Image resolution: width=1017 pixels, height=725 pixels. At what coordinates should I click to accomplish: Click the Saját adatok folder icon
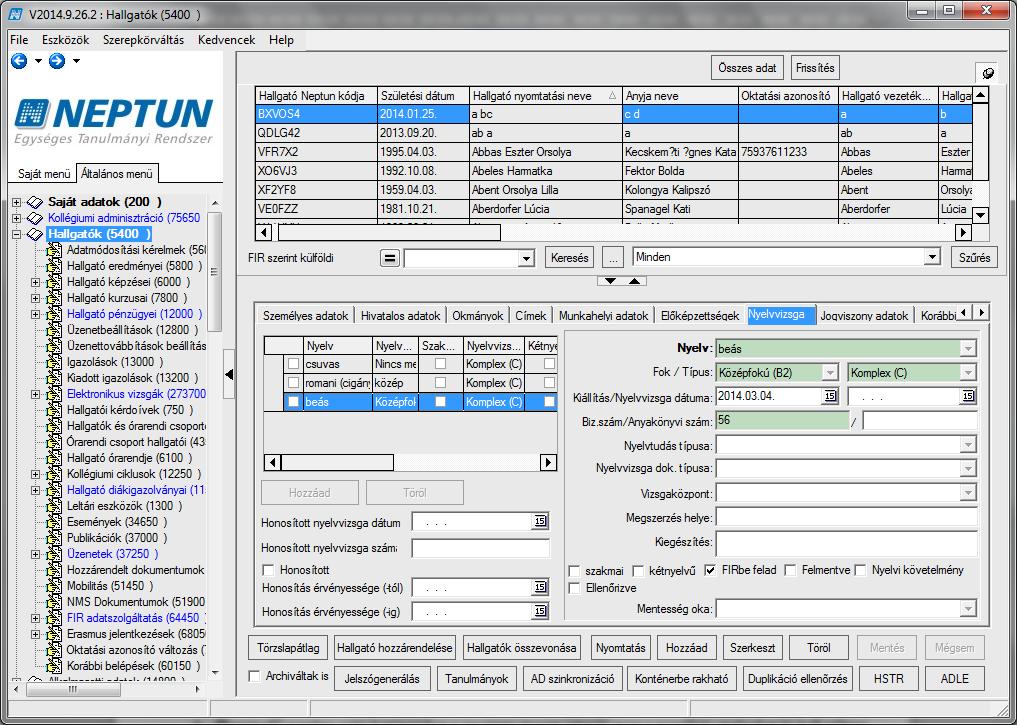[34, 202]
